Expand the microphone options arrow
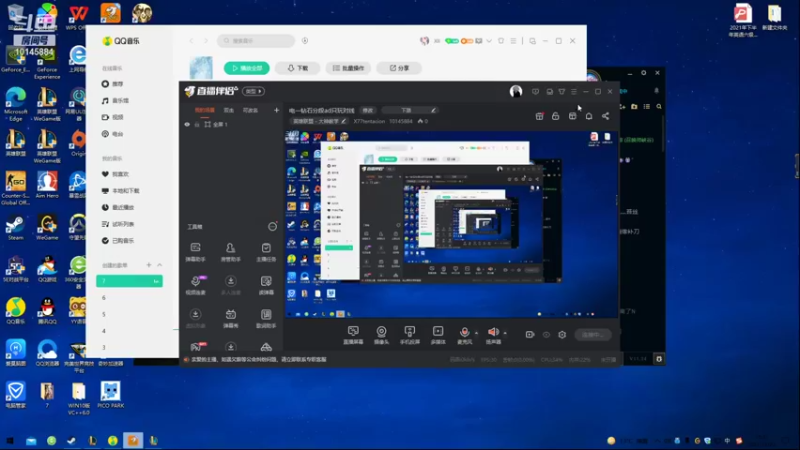 477,333
